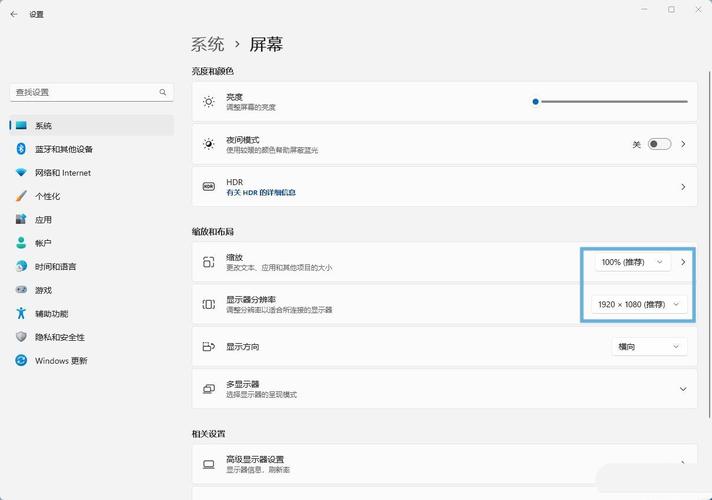Click the 个性化 paintbrush icon

(21, 196)
